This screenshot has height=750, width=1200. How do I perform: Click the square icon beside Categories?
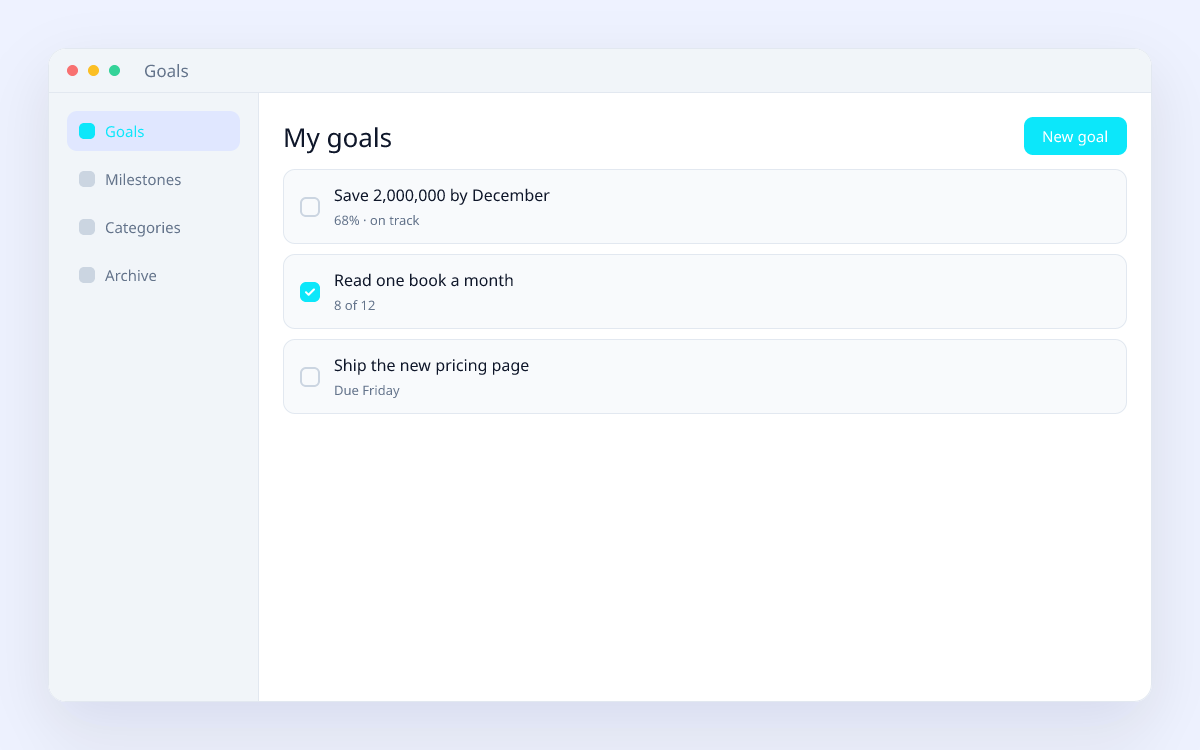coord(87,227)
